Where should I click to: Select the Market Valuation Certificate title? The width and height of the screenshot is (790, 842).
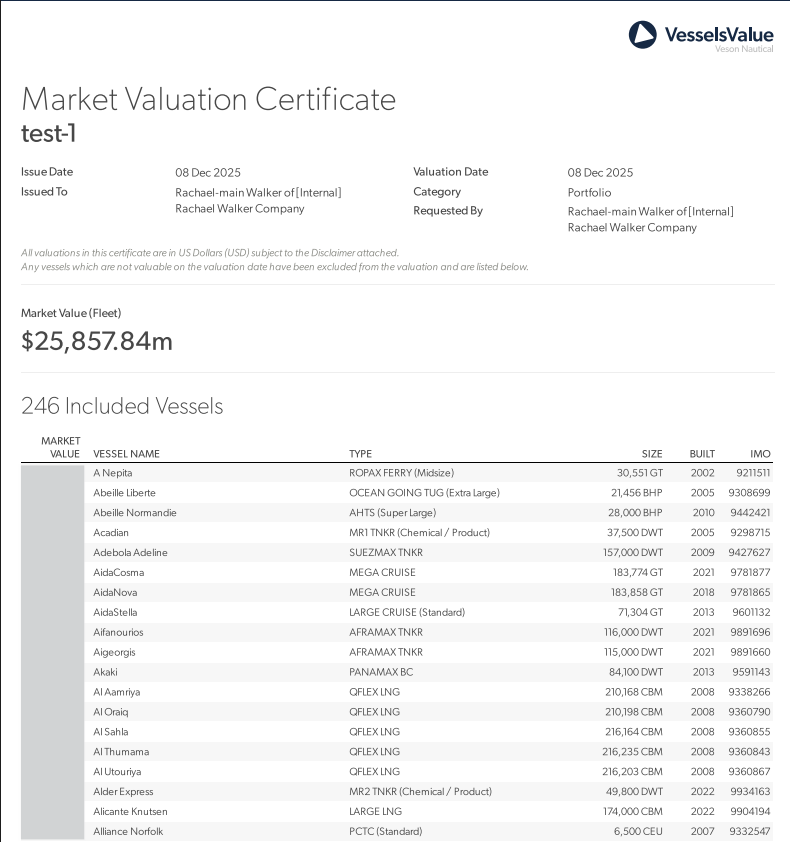click(x=208, y=99)
